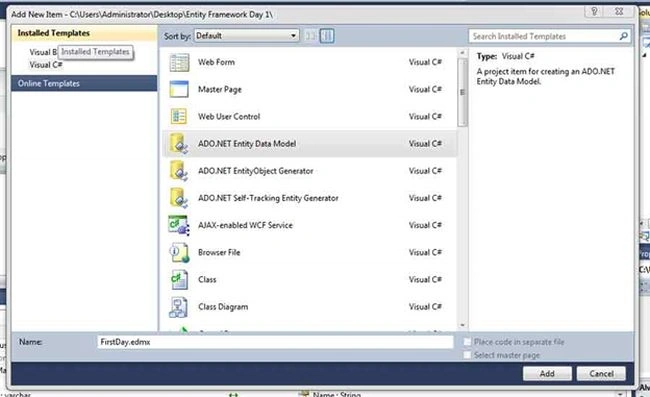Screen dimensions: 650x397
Task: Click the Add button
Action: [547, 374]
